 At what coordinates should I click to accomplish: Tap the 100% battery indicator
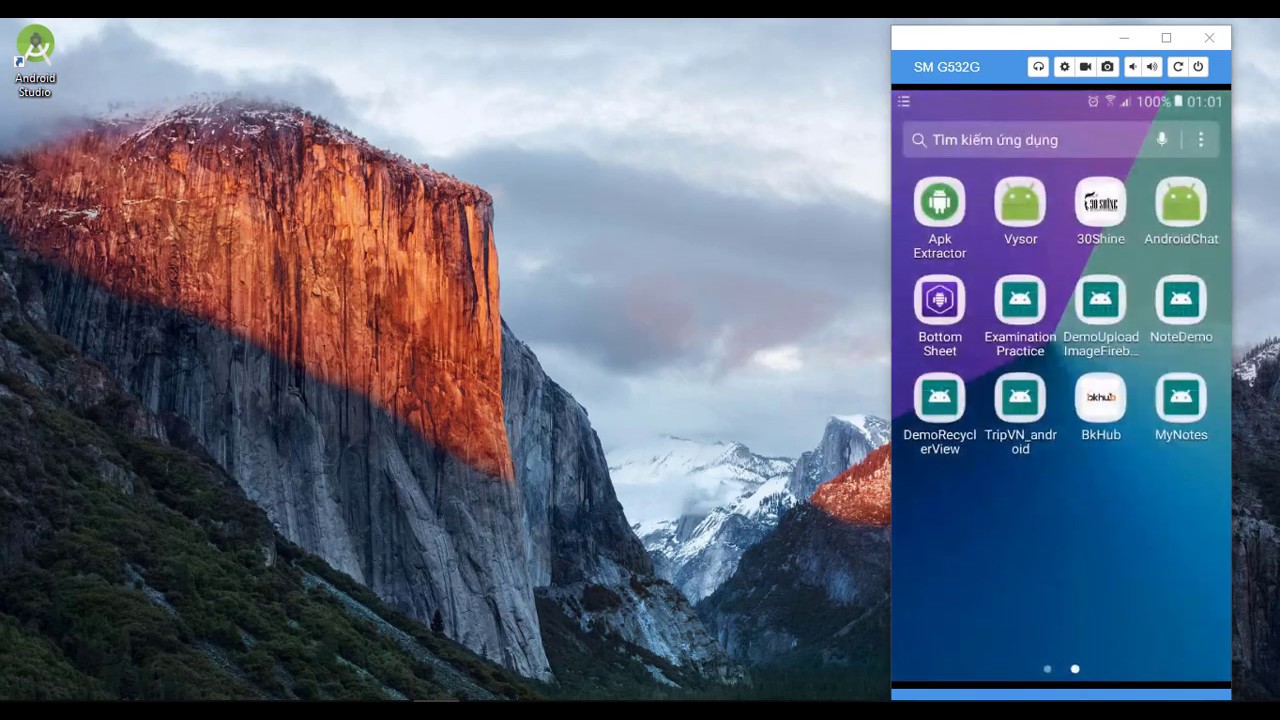point(1159,102)
